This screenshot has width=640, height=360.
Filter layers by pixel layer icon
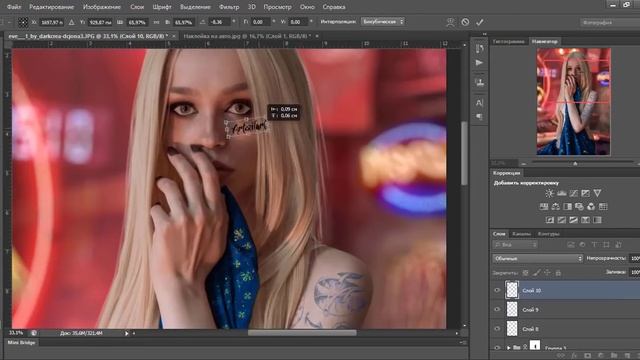[x=571, y=245]
